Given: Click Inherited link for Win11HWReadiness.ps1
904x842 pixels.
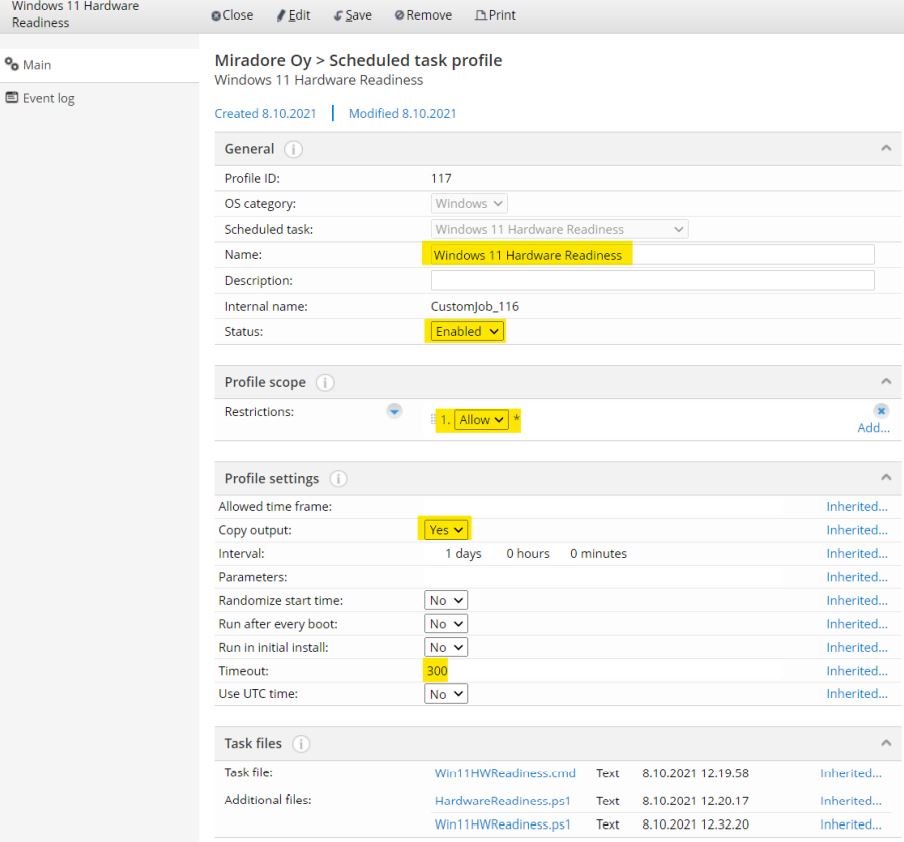Looking at the screenshot, I should (x=851, y=825).
